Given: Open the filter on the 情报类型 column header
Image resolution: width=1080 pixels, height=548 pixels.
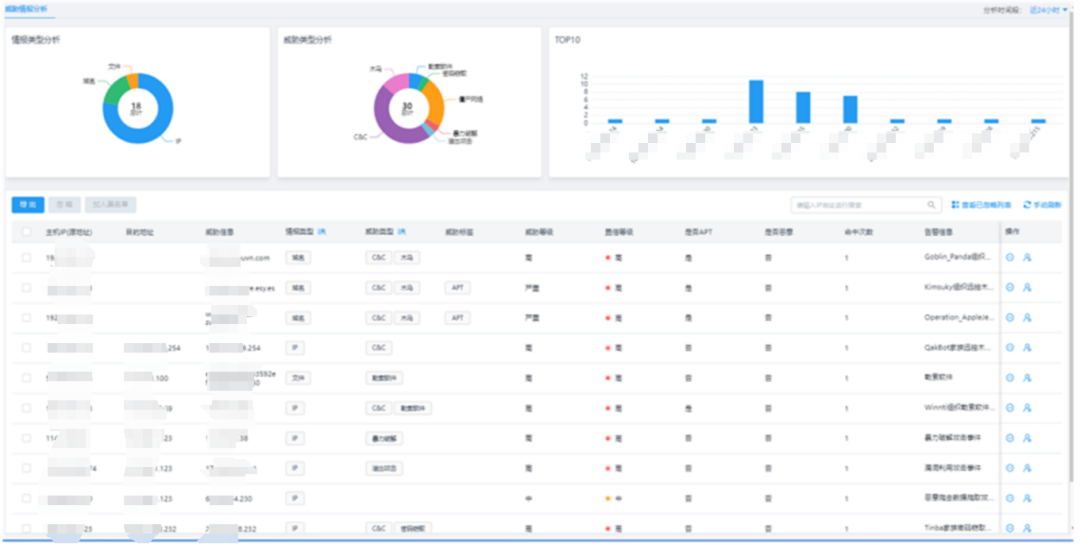Looking at the screenshot, I should click(x=321, y=231).
